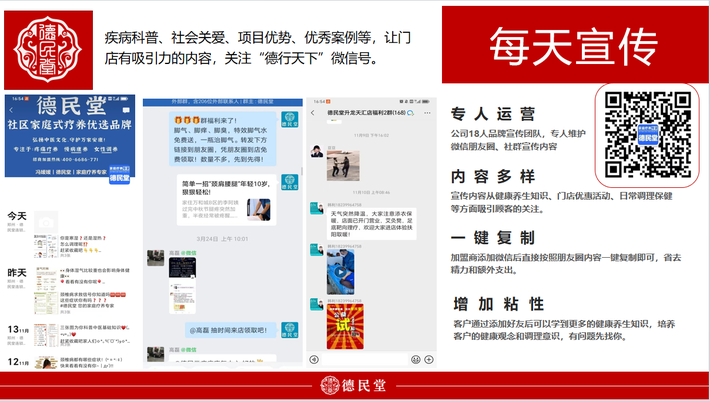The height and width of the screenshot is (401, 710).
Task: Open the first 昨天 moment post thumbnail
Action: [x=46, y=278]
